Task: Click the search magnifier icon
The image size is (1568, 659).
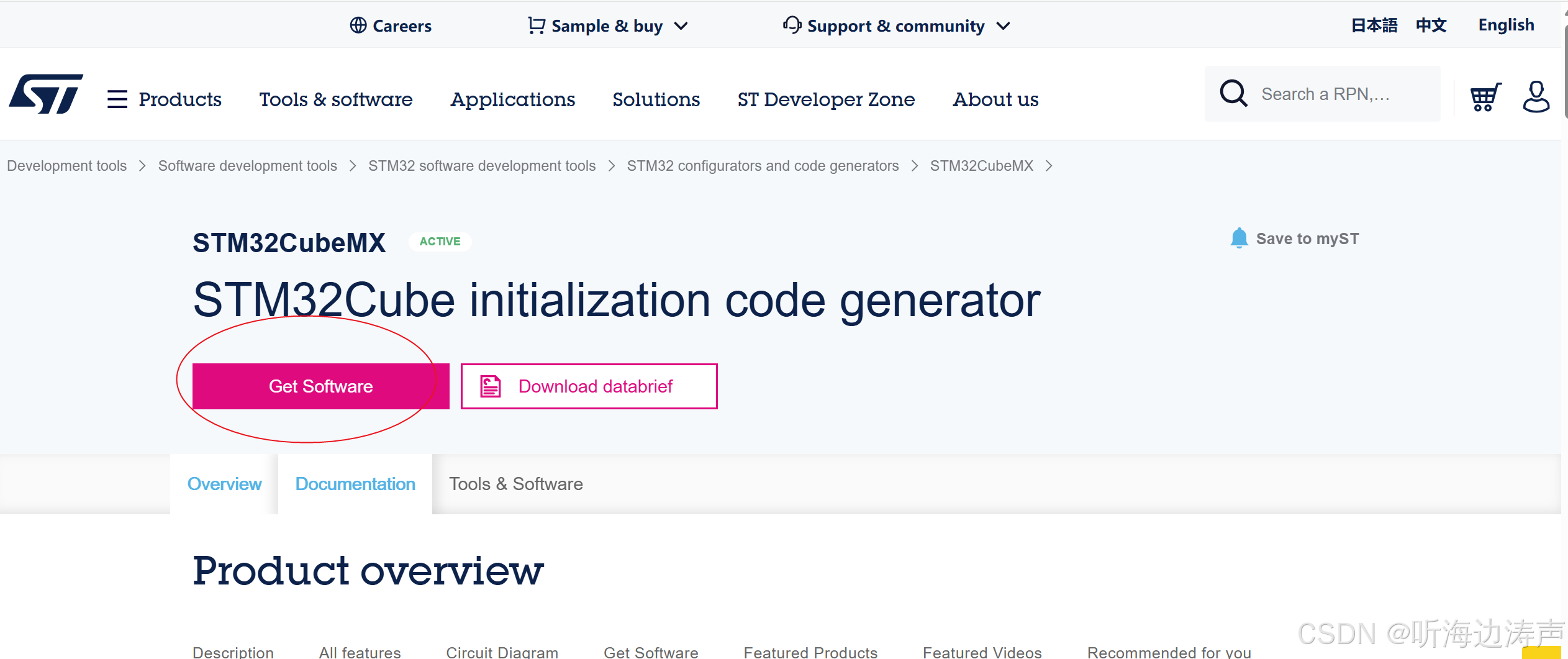Action: coord(1233,94)
